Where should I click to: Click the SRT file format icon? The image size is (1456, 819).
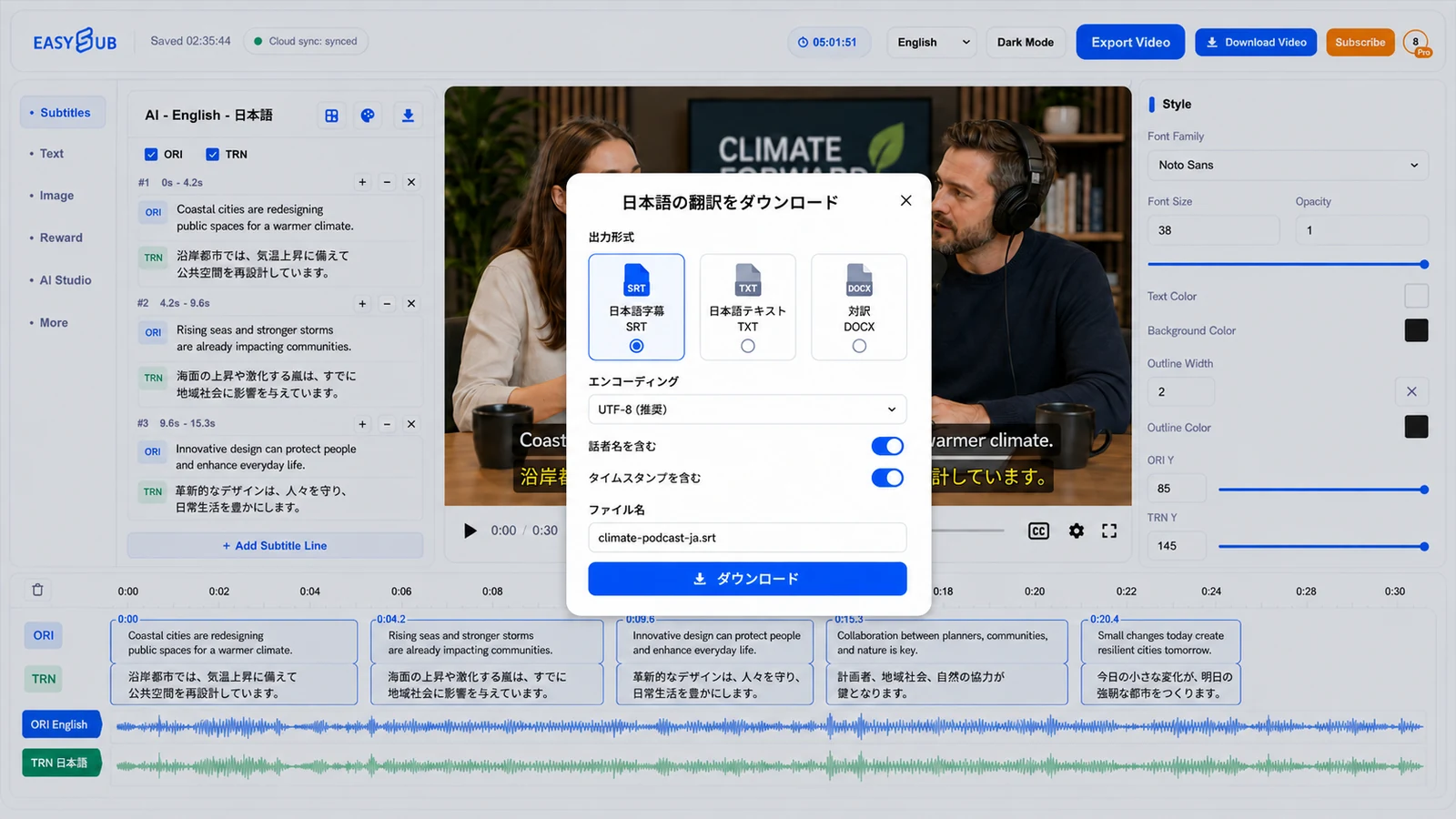coord(636,279)
